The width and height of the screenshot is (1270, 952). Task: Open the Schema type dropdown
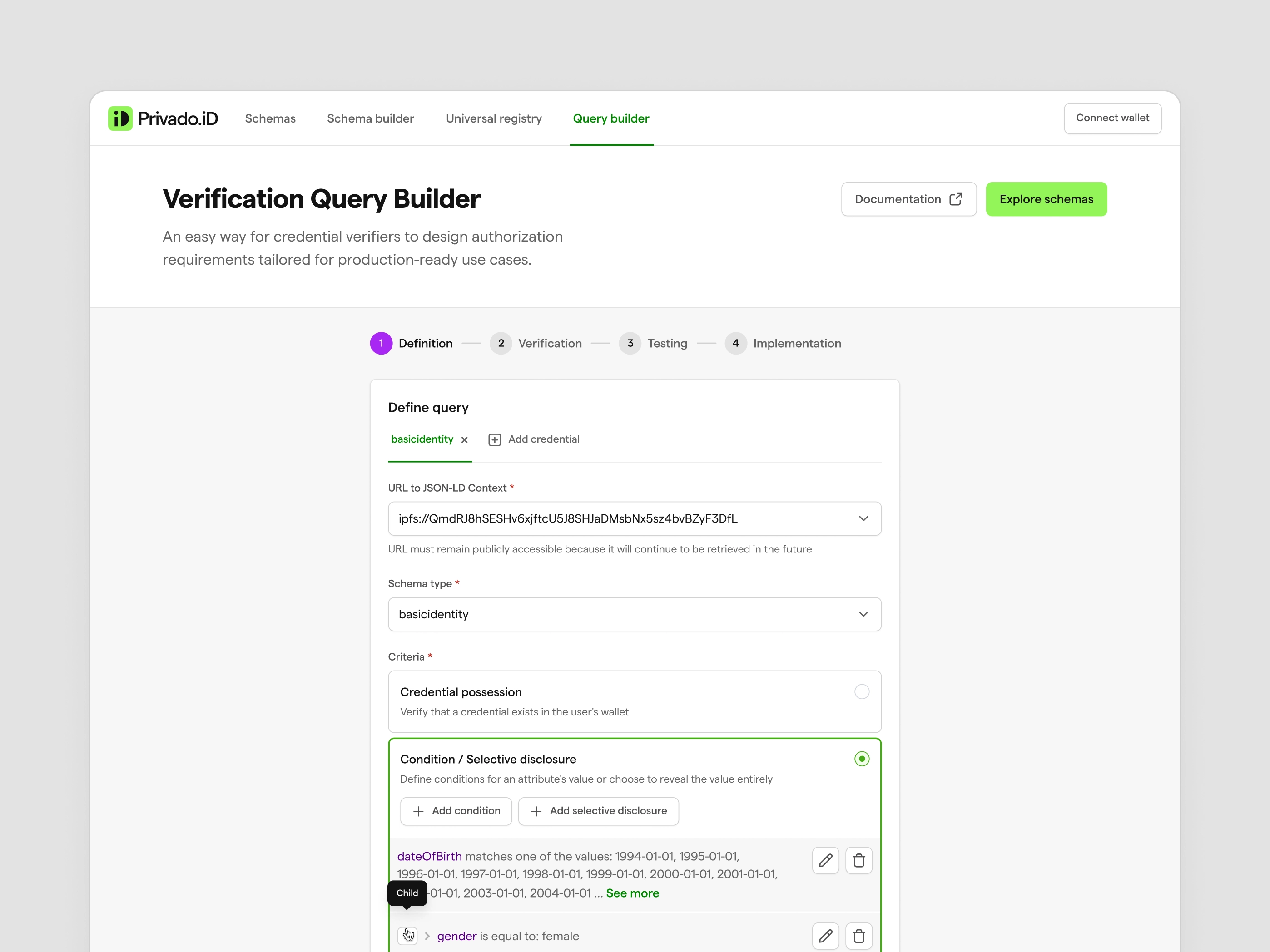[x=864, y=614]
